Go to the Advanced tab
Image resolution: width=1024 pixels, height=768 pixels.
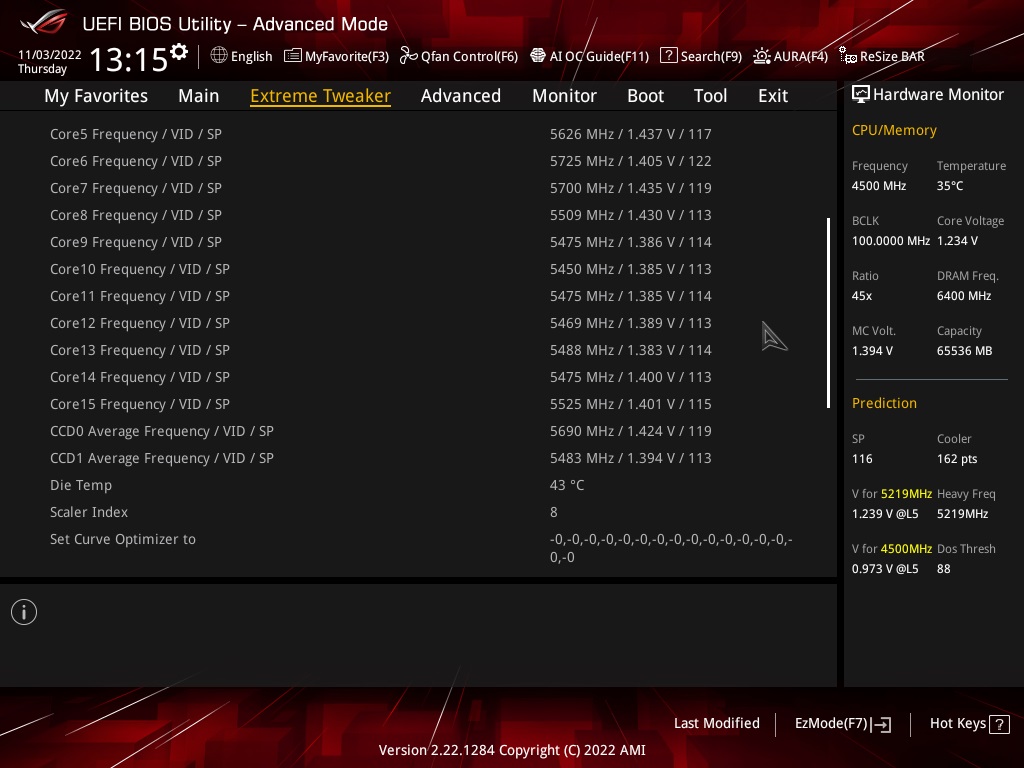(460, 96)
